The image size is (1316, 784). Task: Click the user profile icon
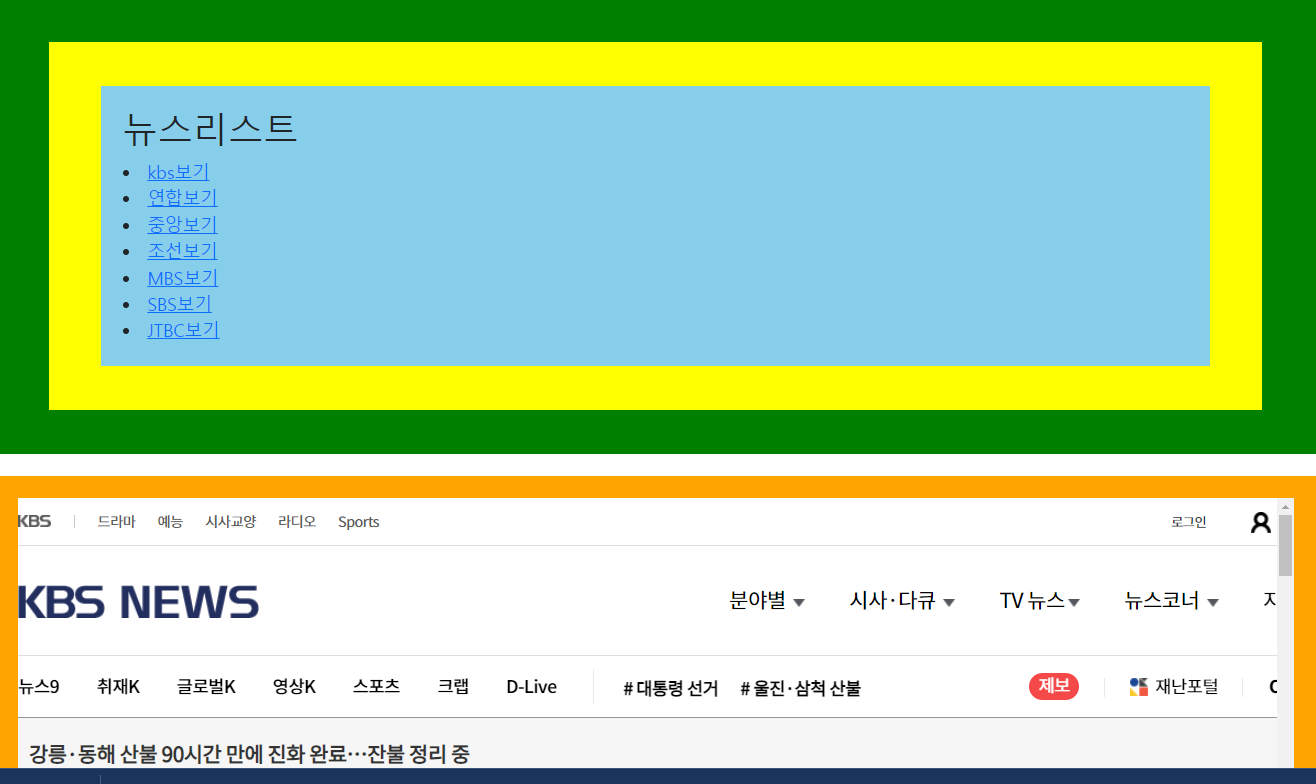pos(1261,522)
